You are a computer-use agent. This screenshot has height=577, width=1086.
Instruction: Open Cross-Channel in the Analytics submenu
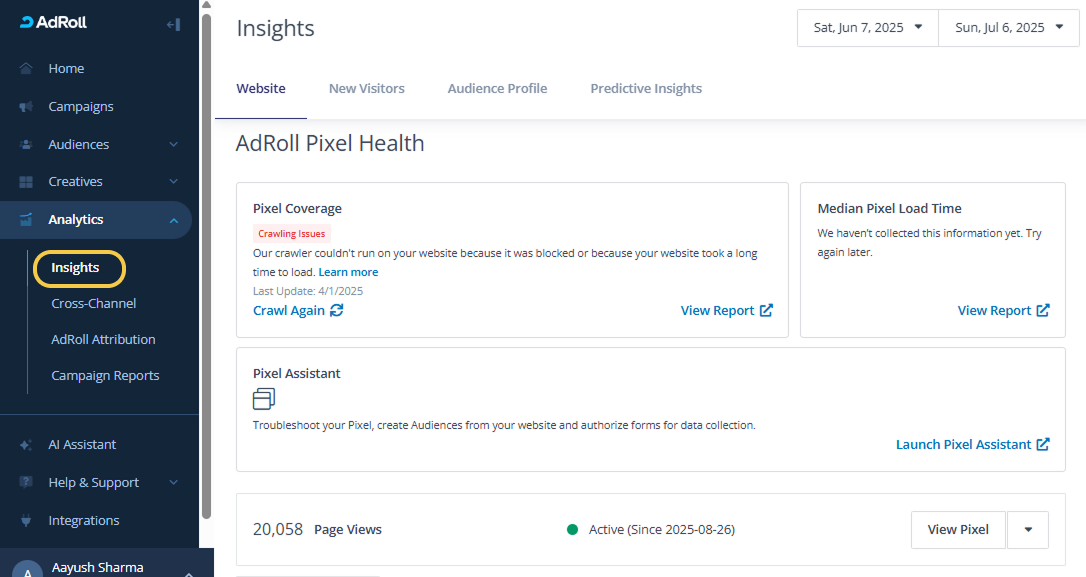[x=94, y=304]
